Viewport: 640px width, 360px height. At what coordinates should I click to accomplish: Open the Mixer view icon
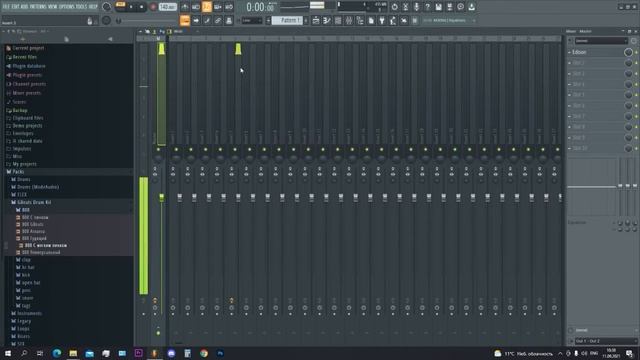pos(349,20)
